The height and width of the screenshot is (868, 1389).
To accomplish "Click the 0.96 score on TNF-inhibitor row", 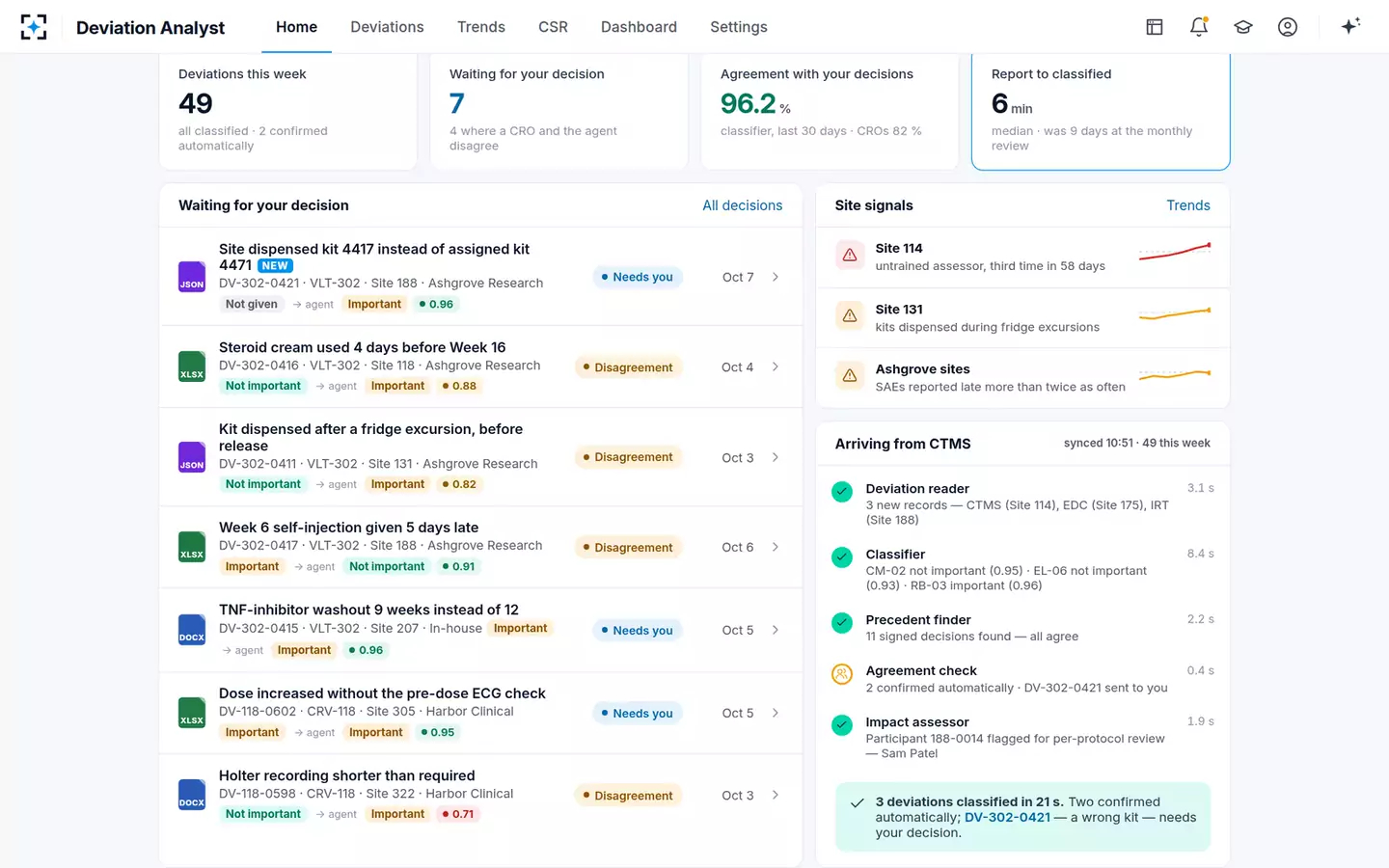I will 366,650.
